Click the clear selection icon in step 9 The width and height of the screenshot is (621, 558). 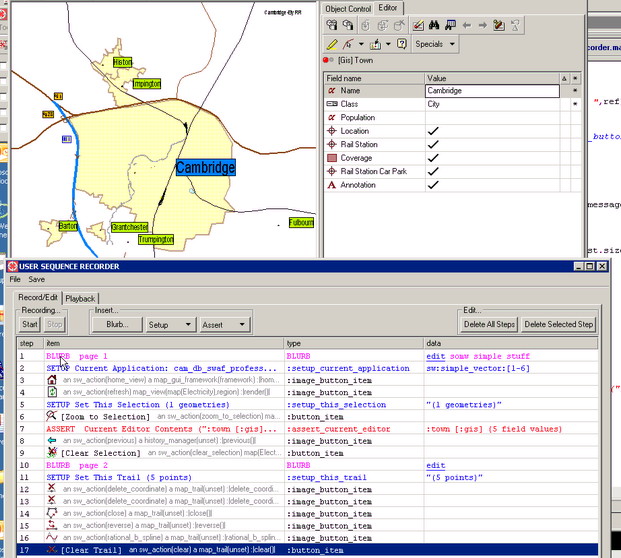[x=52, y=452]
